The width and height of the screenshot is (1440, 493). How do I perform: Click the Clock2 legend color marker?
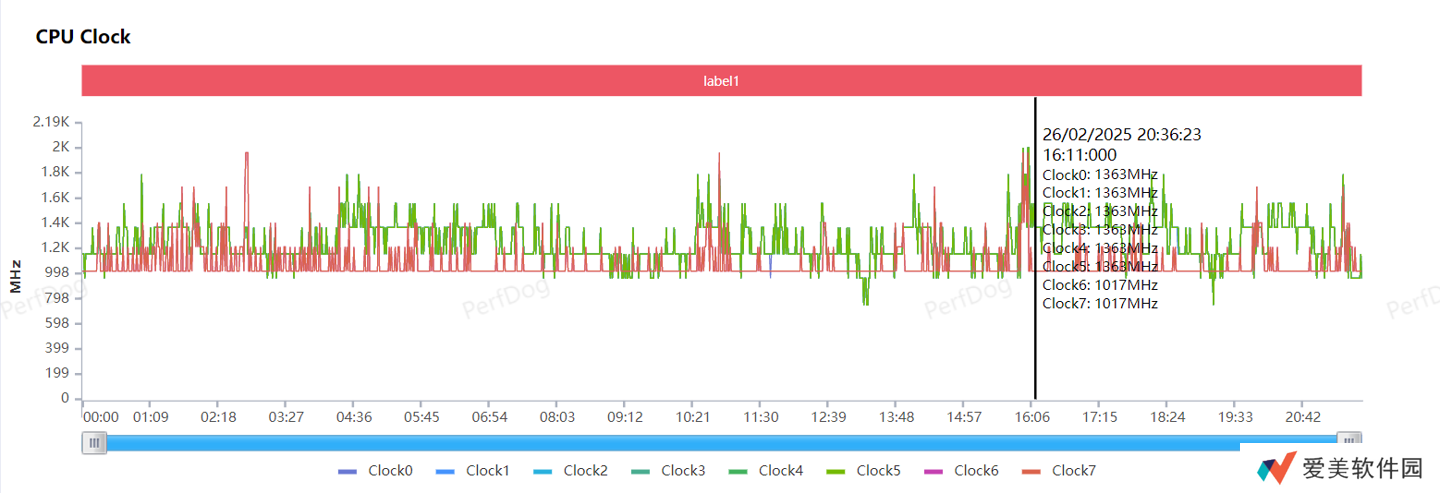[542, 471]
